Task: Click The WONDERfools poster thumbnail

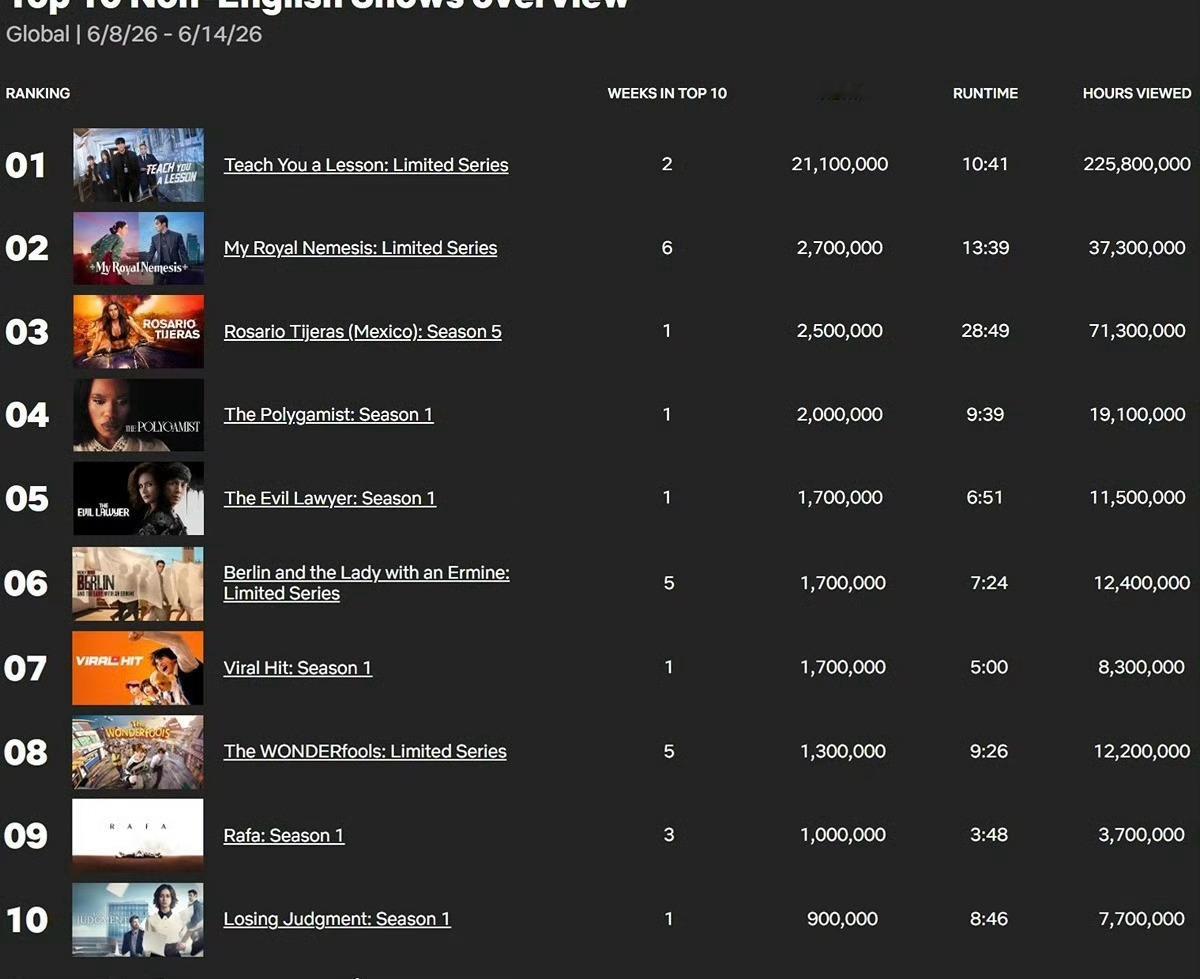Action: [138, 751]
